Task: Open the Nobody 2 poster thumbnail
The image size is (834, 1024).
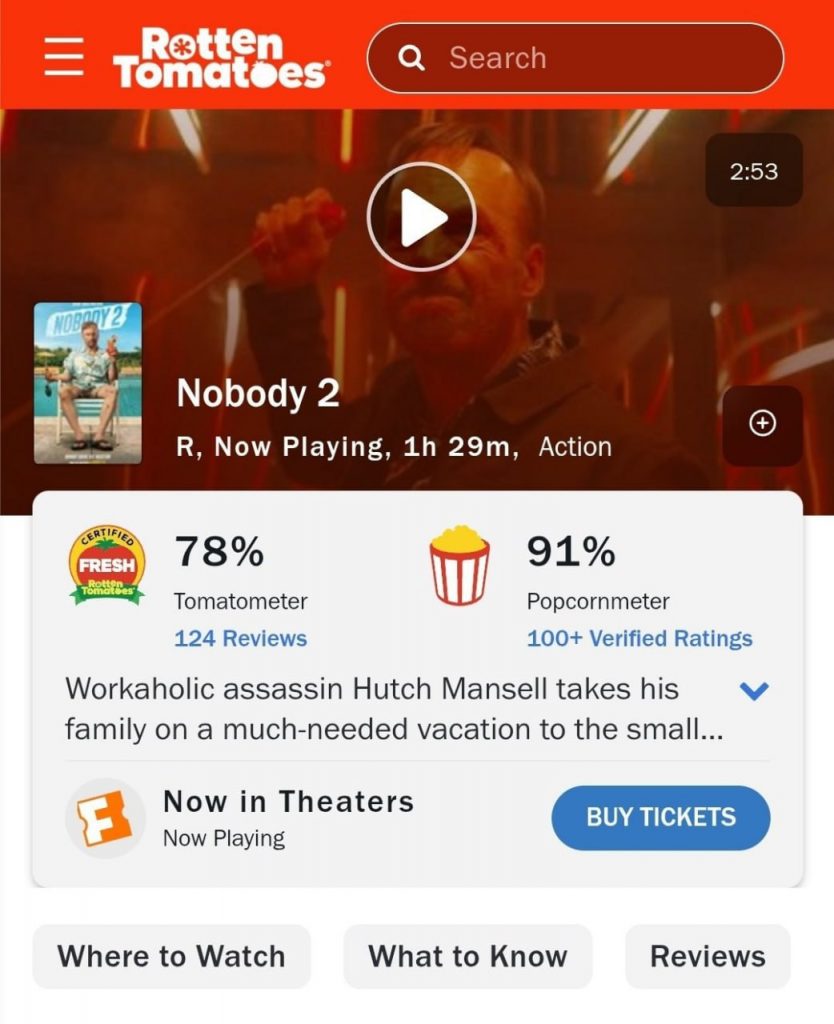Action: click(88, 383)
